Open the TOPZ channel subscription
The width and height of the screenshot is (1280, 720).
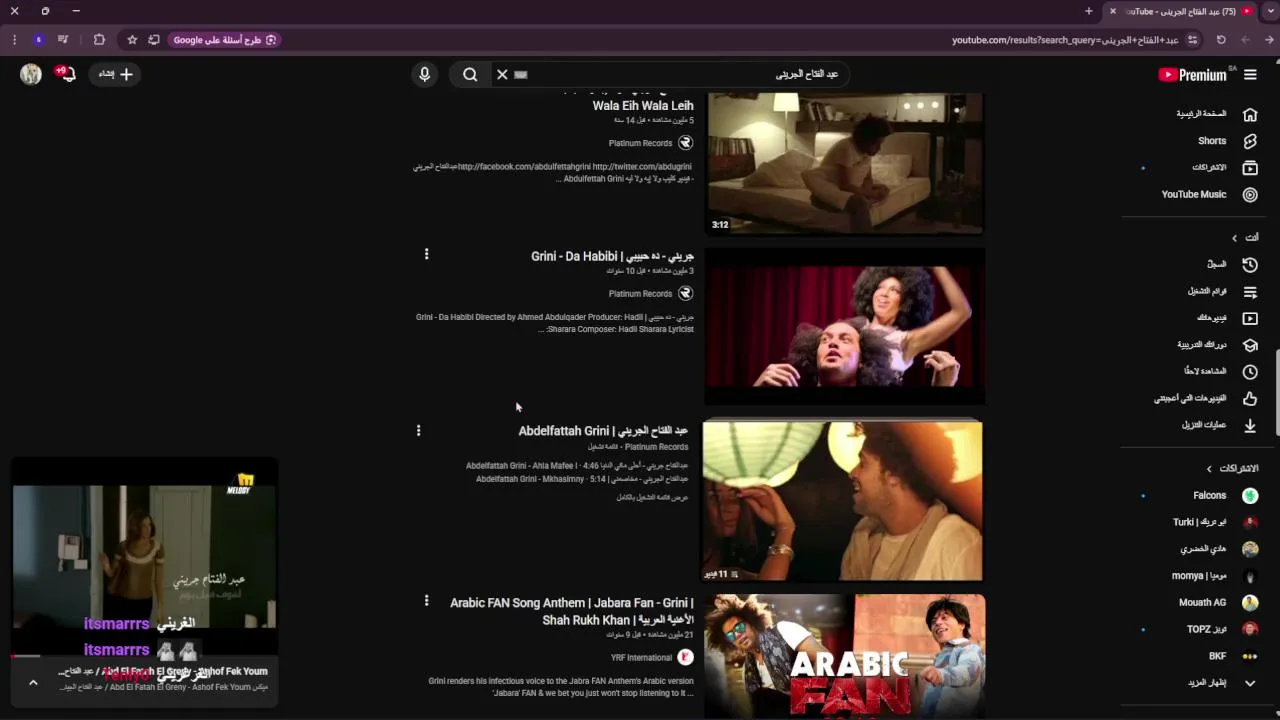[1221, 629]
